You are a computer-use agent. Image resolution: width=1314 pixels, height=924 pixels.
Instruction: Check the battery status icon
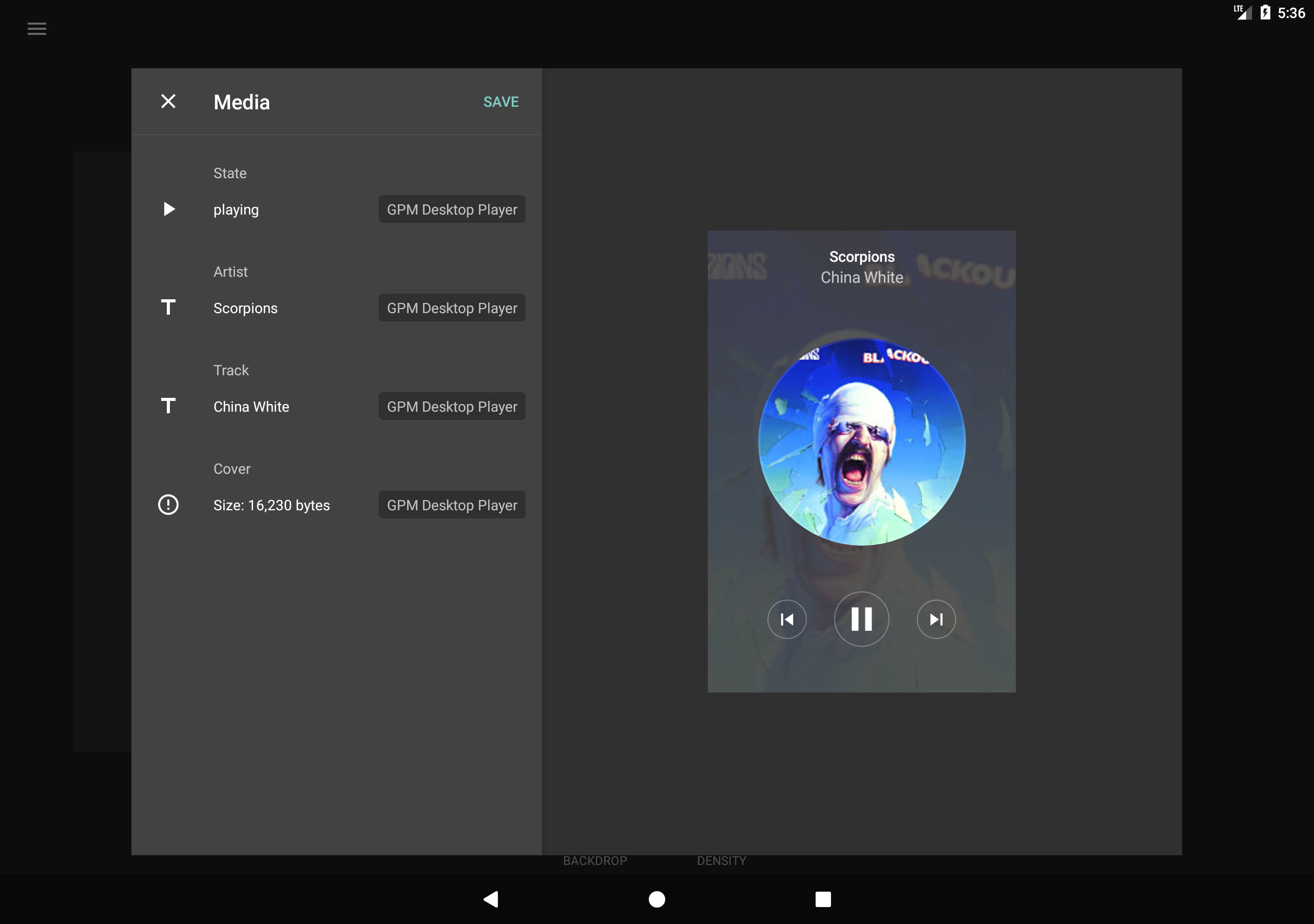1265,13
